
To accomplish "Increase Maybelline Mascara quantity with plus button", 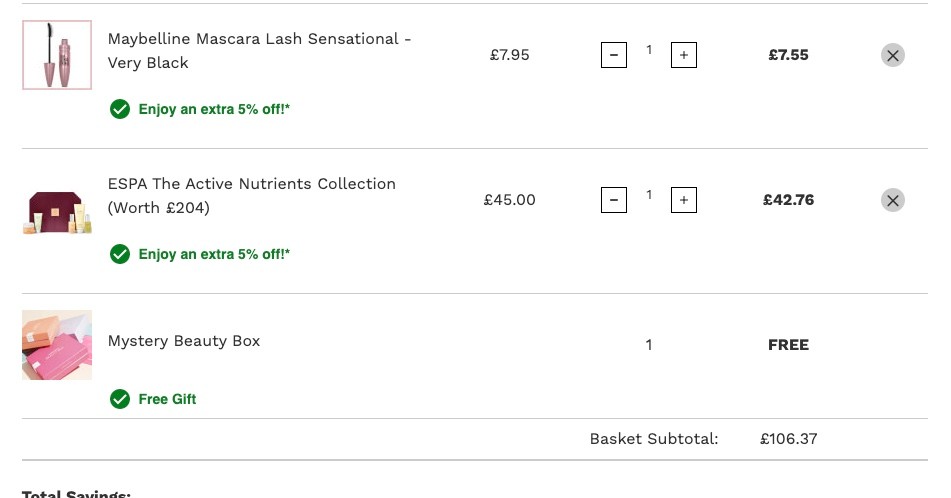I will click(684, 55).
